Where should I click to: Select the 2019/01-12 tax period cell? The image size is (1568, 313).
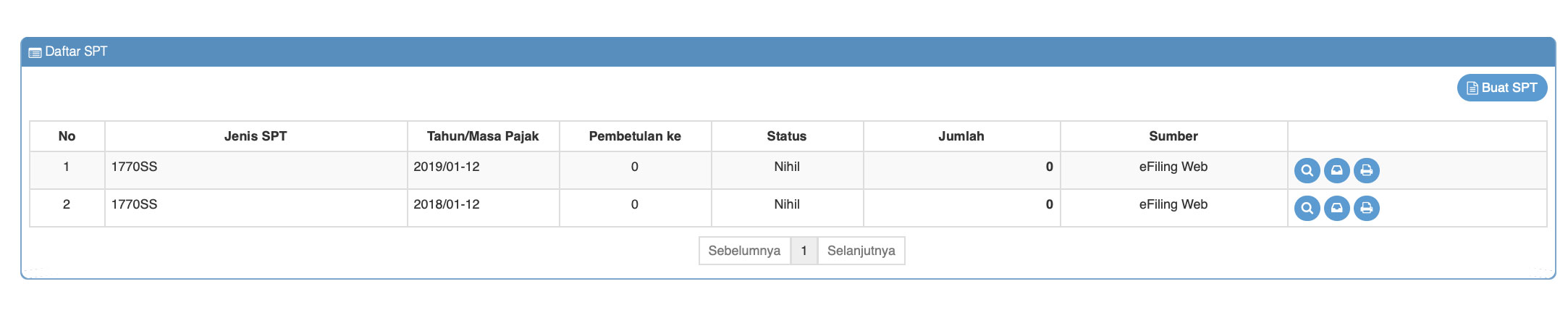pos(447,167)
